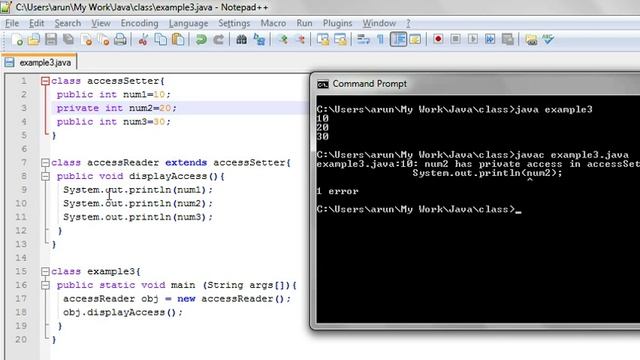This screenshot has height=360, width=640.
Task: Open the Macro menu
Action: [273, 23]
